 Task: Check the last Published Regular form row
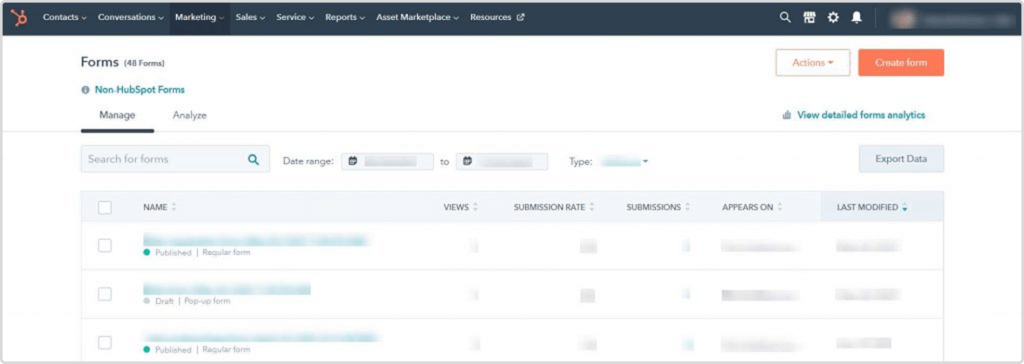pos(104,342)
